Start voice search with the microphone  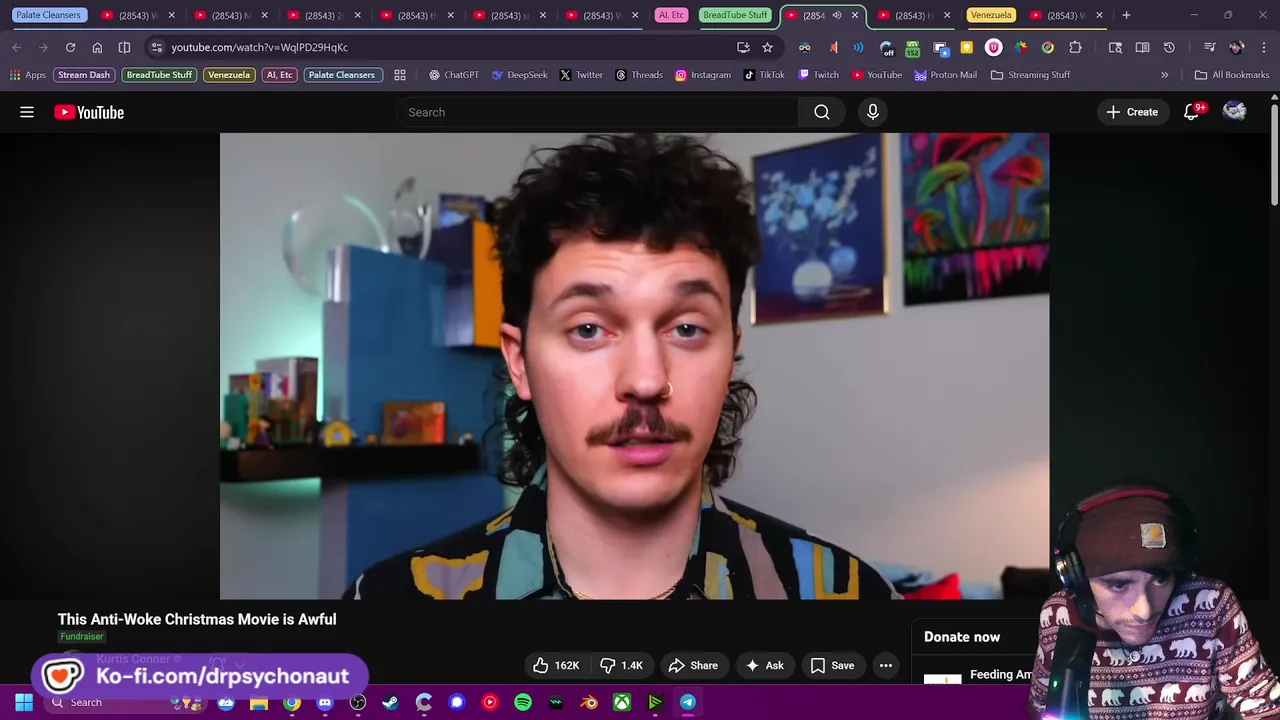873,112
